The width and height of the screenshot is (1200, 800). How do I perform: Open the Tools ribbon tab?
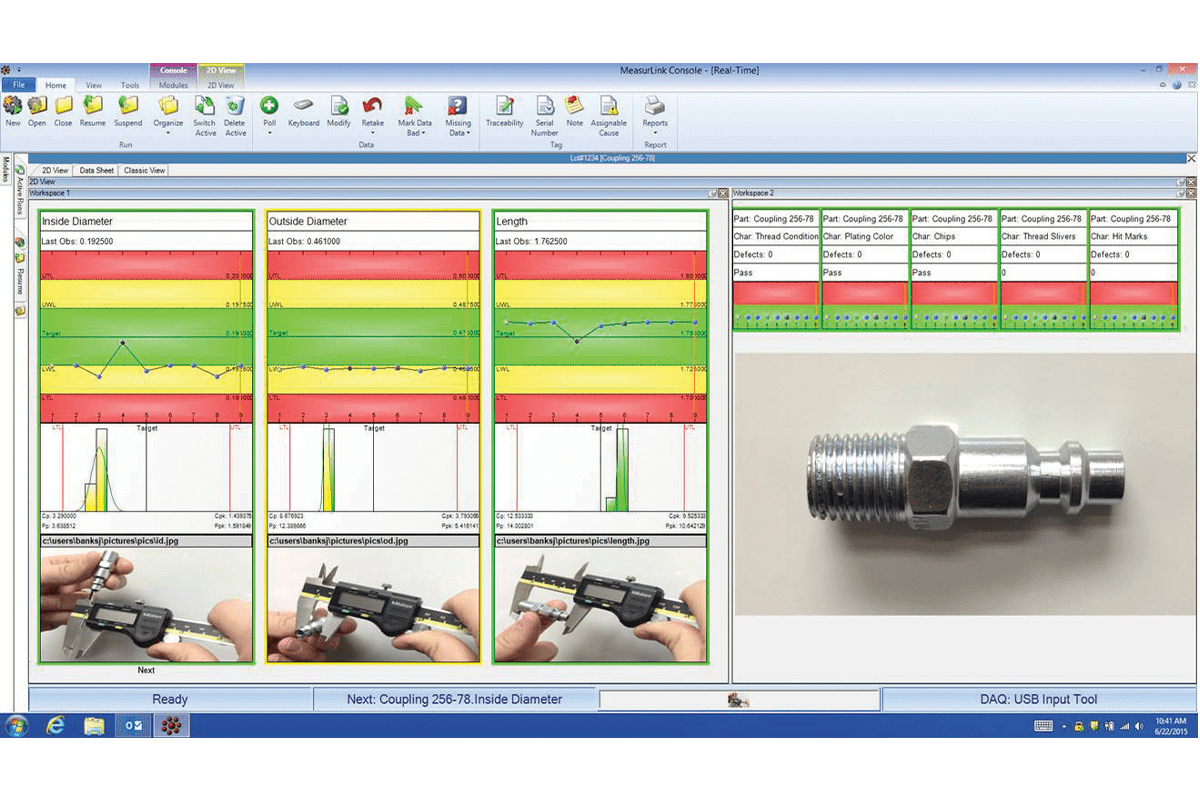pos(130,86)
